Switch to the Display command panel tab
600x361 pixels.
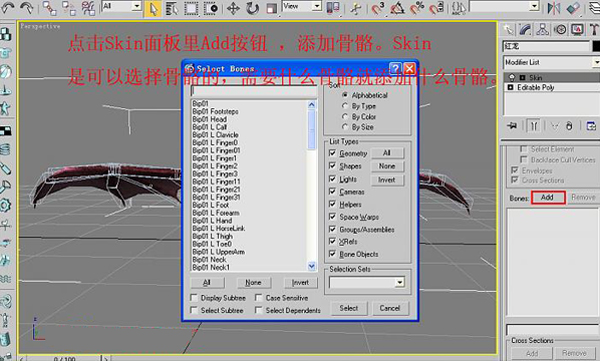tap(577, 30)
